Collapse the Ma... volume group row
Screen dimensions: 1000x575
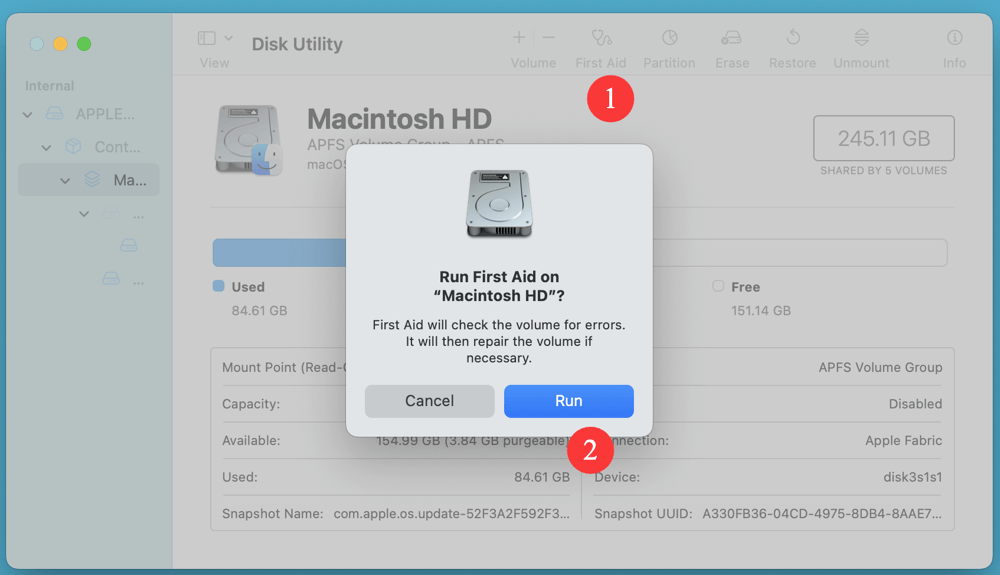point(65,180)
